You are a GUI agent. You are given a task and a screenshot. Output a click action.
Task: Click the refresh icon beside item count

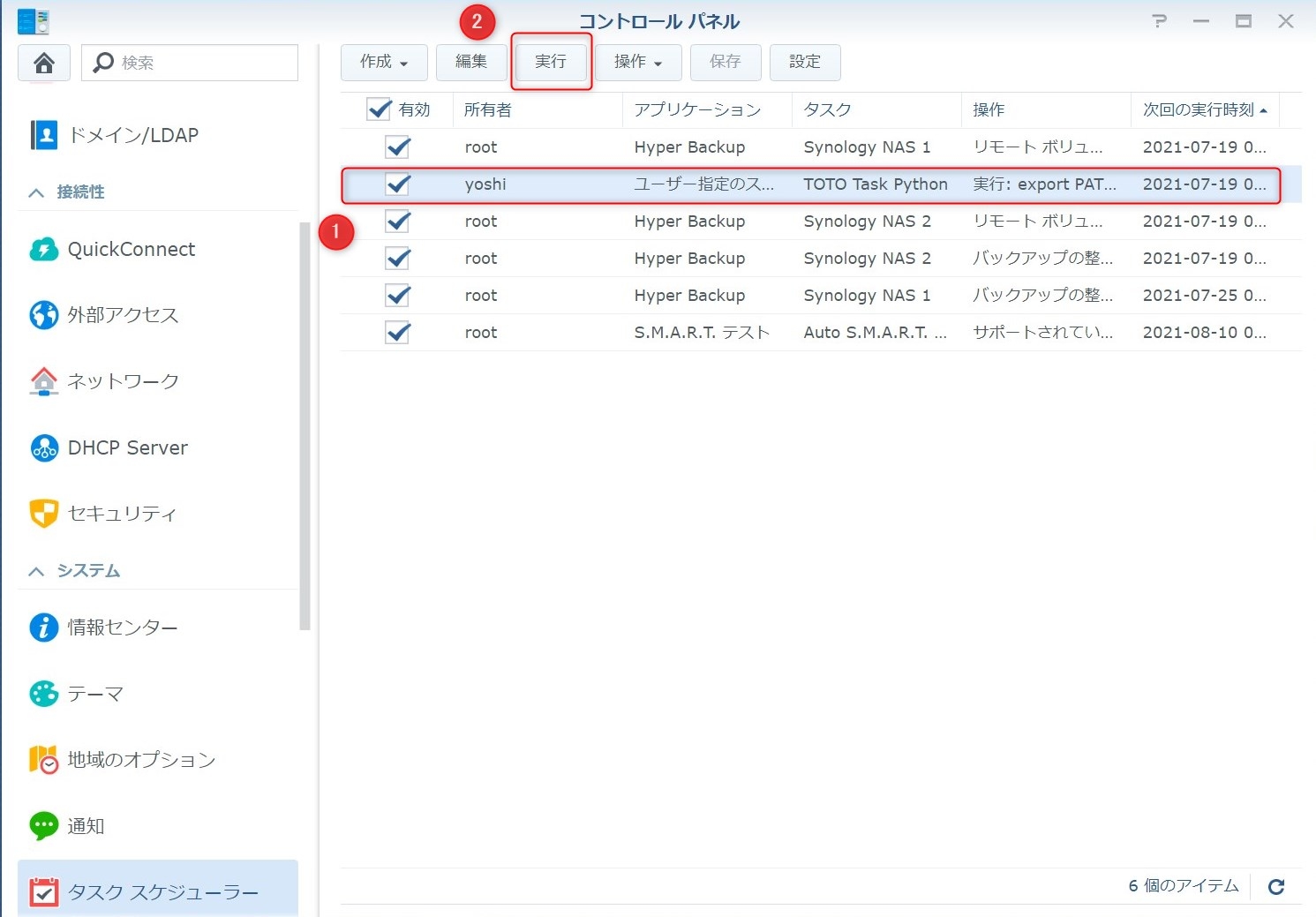pos(1275,887)
